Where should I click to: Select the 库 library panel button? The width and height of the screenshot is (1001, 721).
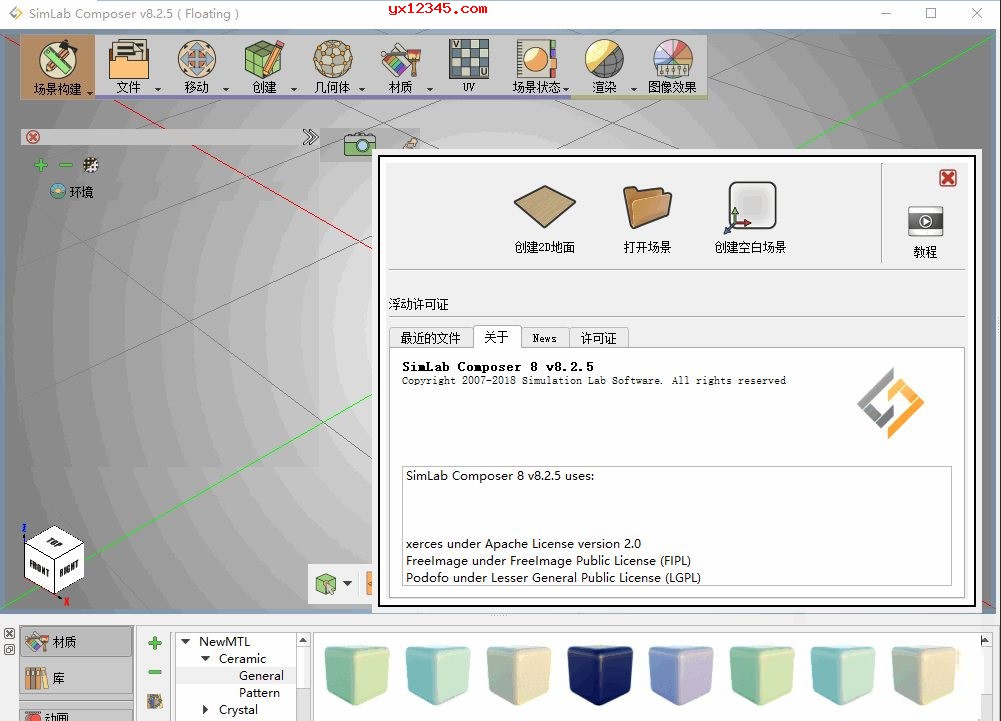(x=77, y=678)
